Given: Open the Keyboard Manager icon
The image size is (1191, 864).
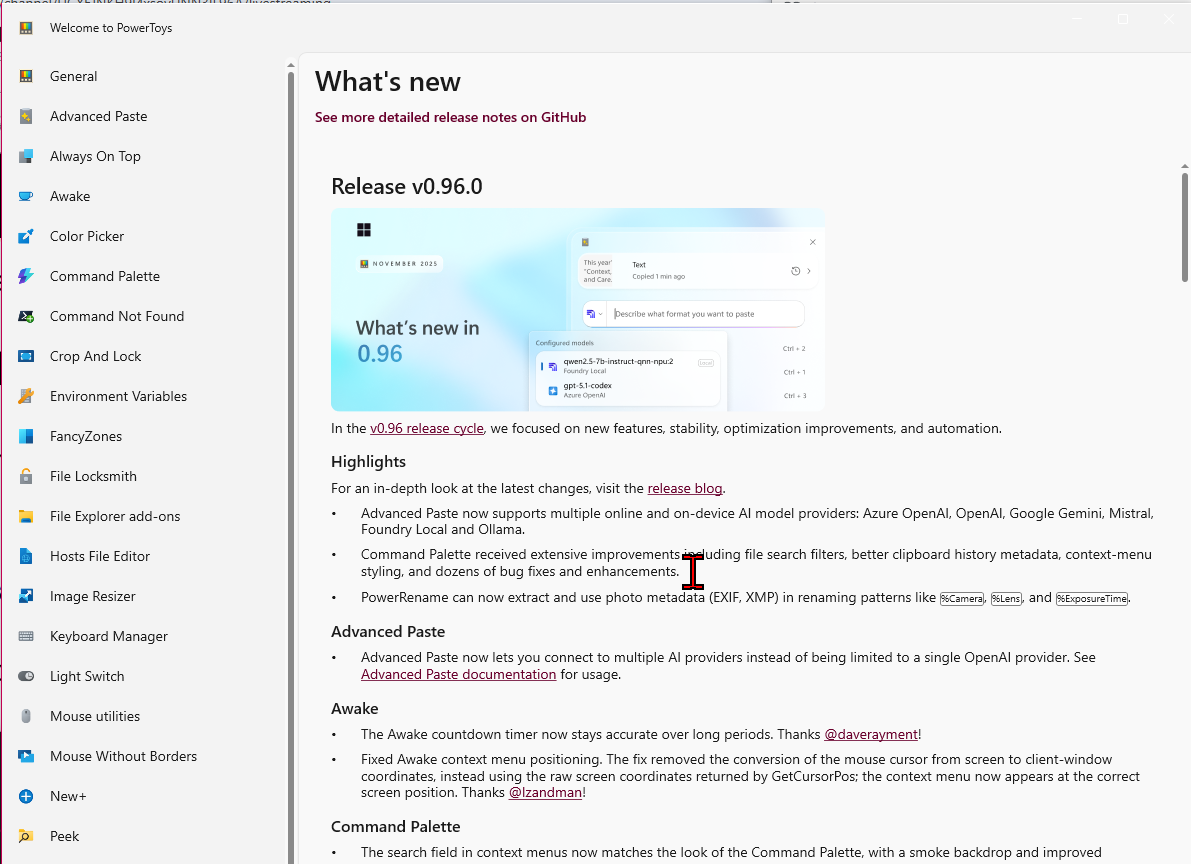Looking at the screenshot, I should [x=27, y=636].
